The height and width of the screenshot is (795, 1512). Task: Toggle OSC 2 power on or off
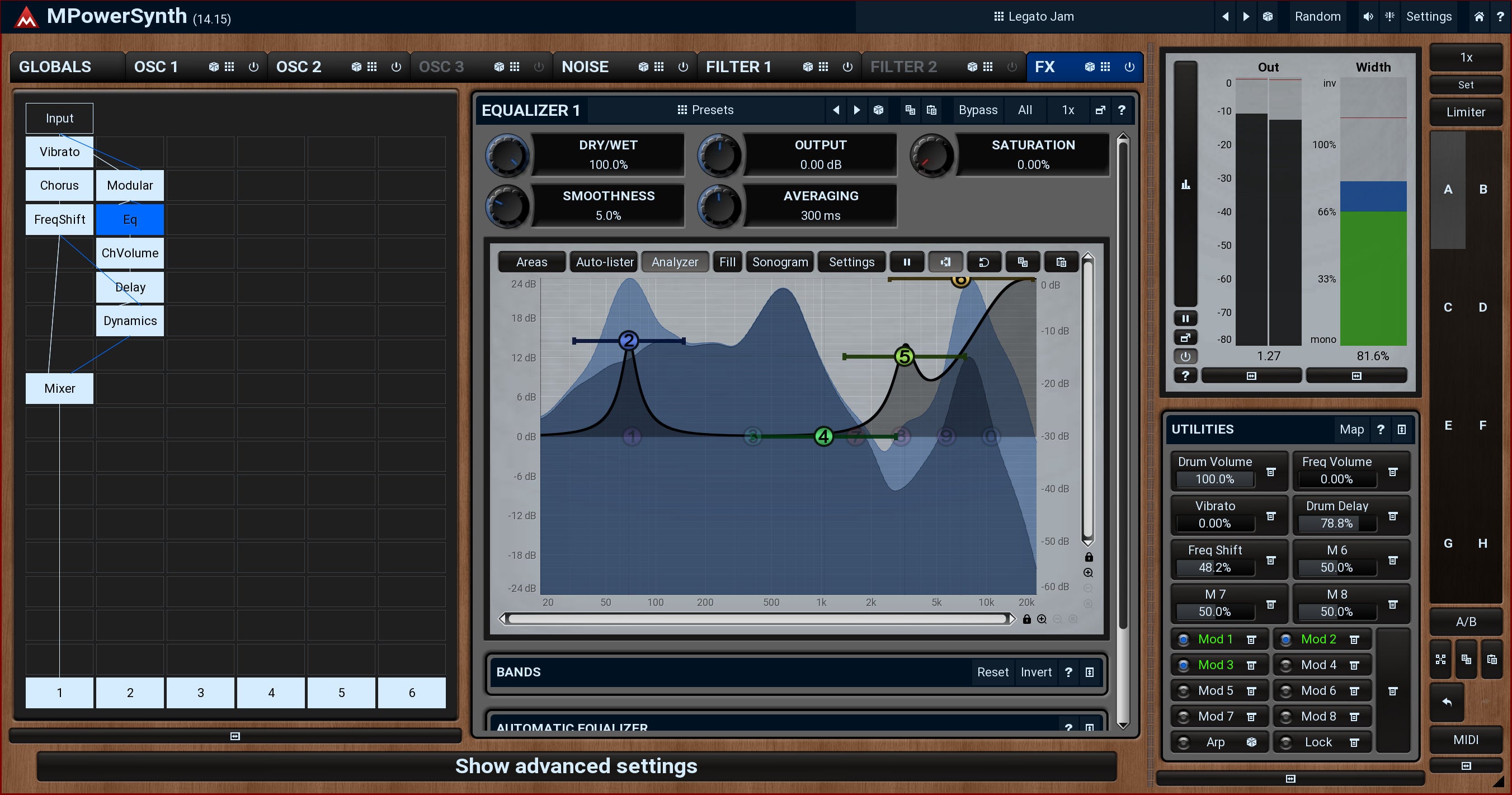coord(396,67)
